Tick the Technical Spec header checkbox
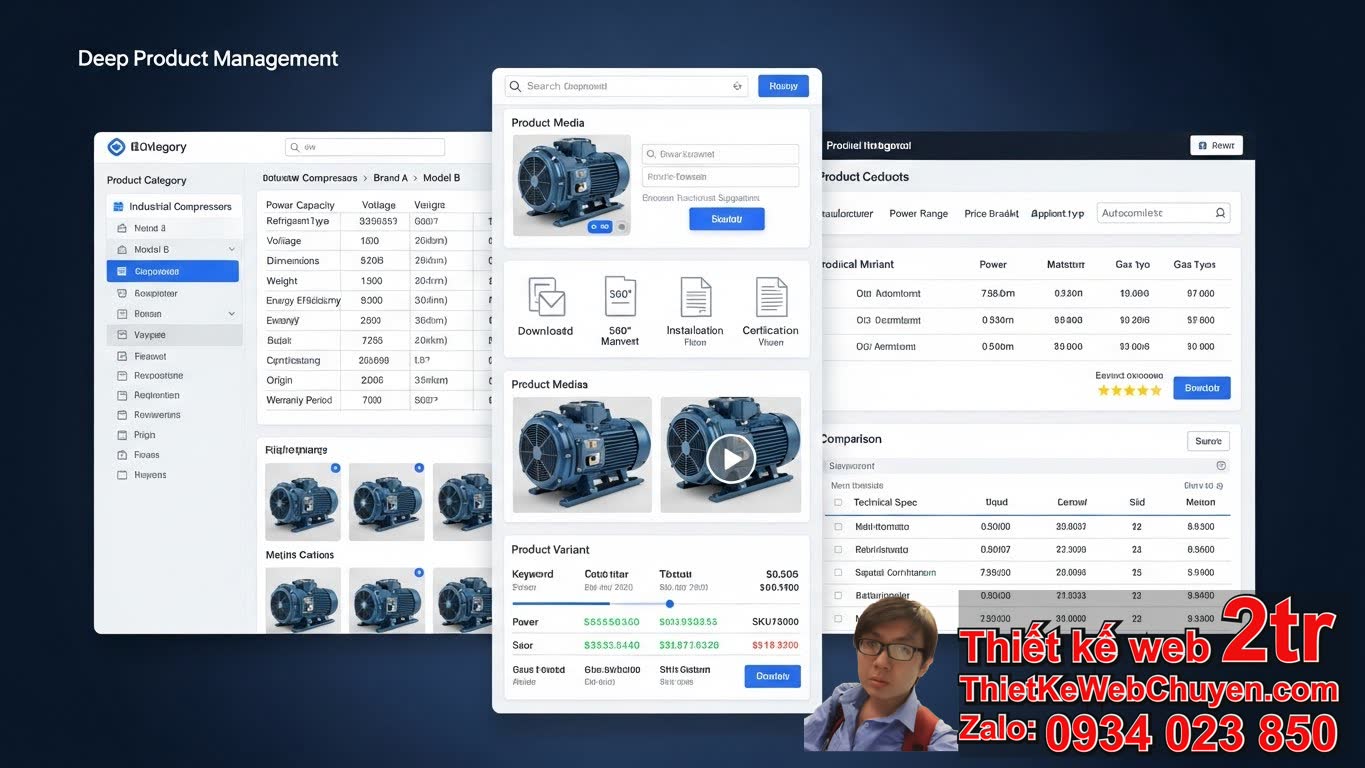Image resolution: width=1365 pixels, height=768 pixels. tap(838, 503)
